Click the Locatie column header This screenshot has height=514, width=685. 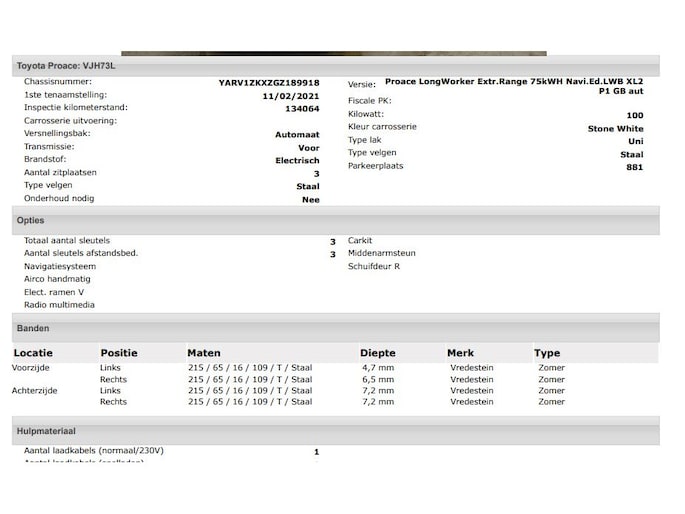pos(33,353)
